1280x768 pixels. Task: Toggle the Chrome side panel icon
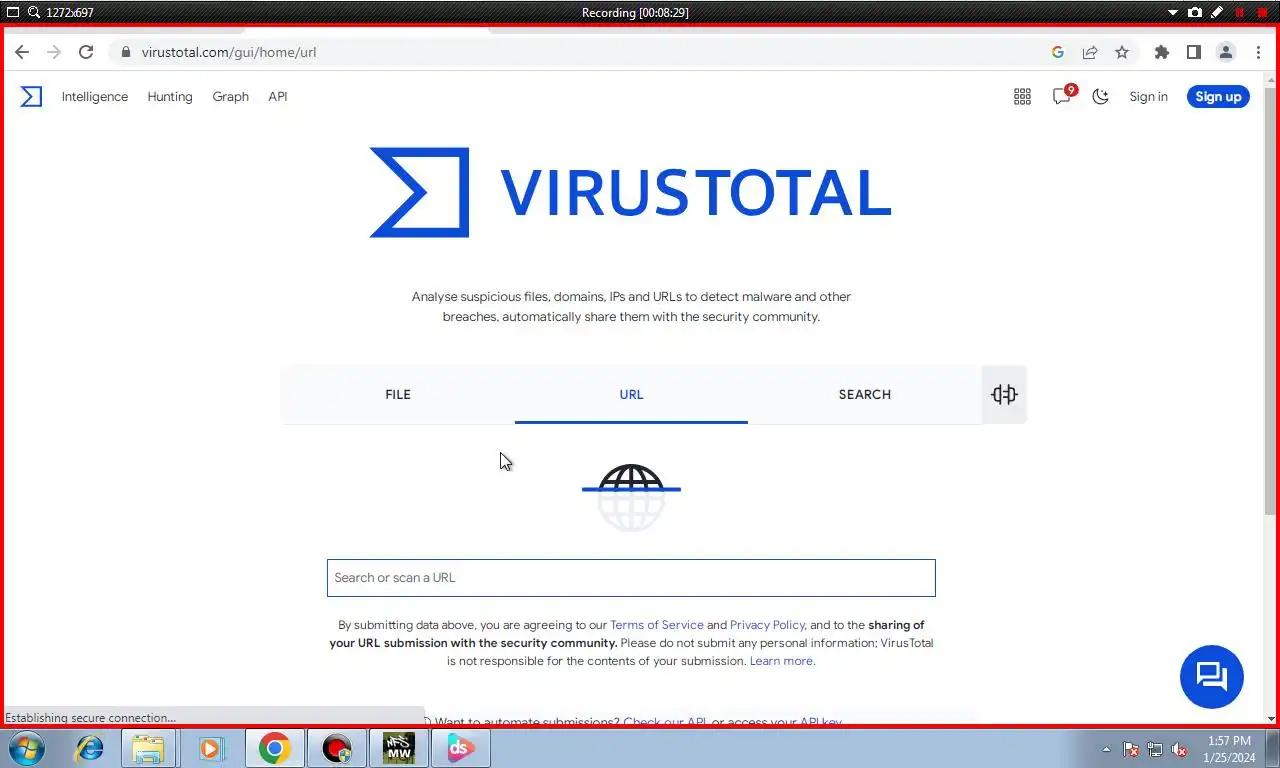coord(1193,52)
